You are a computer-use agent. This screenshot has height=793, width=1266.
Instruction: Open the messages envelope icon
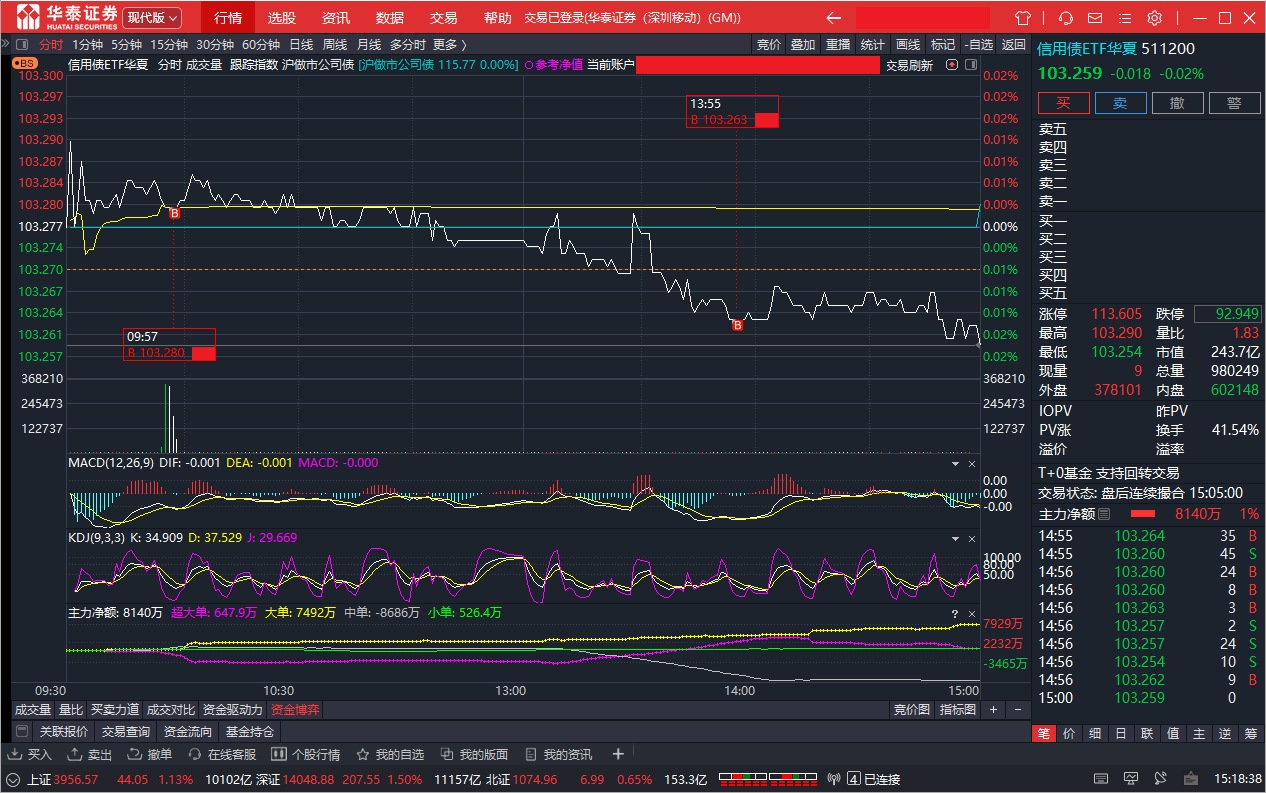(x=1096, y=18)
